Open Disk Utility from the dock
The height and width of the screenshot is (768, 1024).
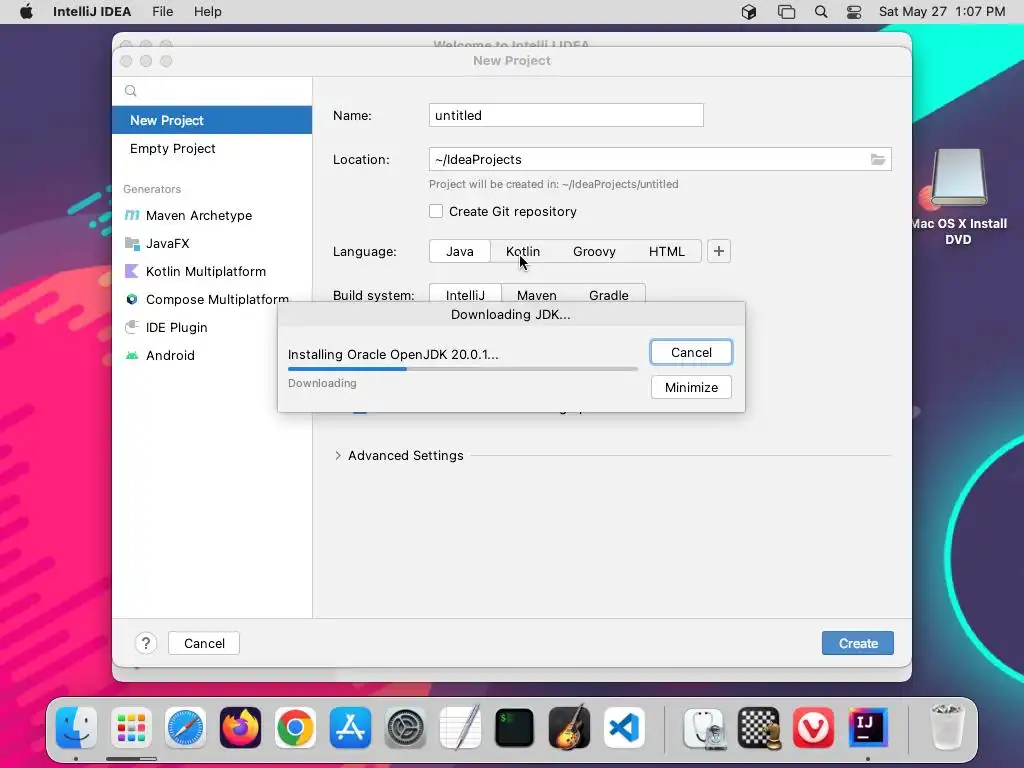[704, 728]
